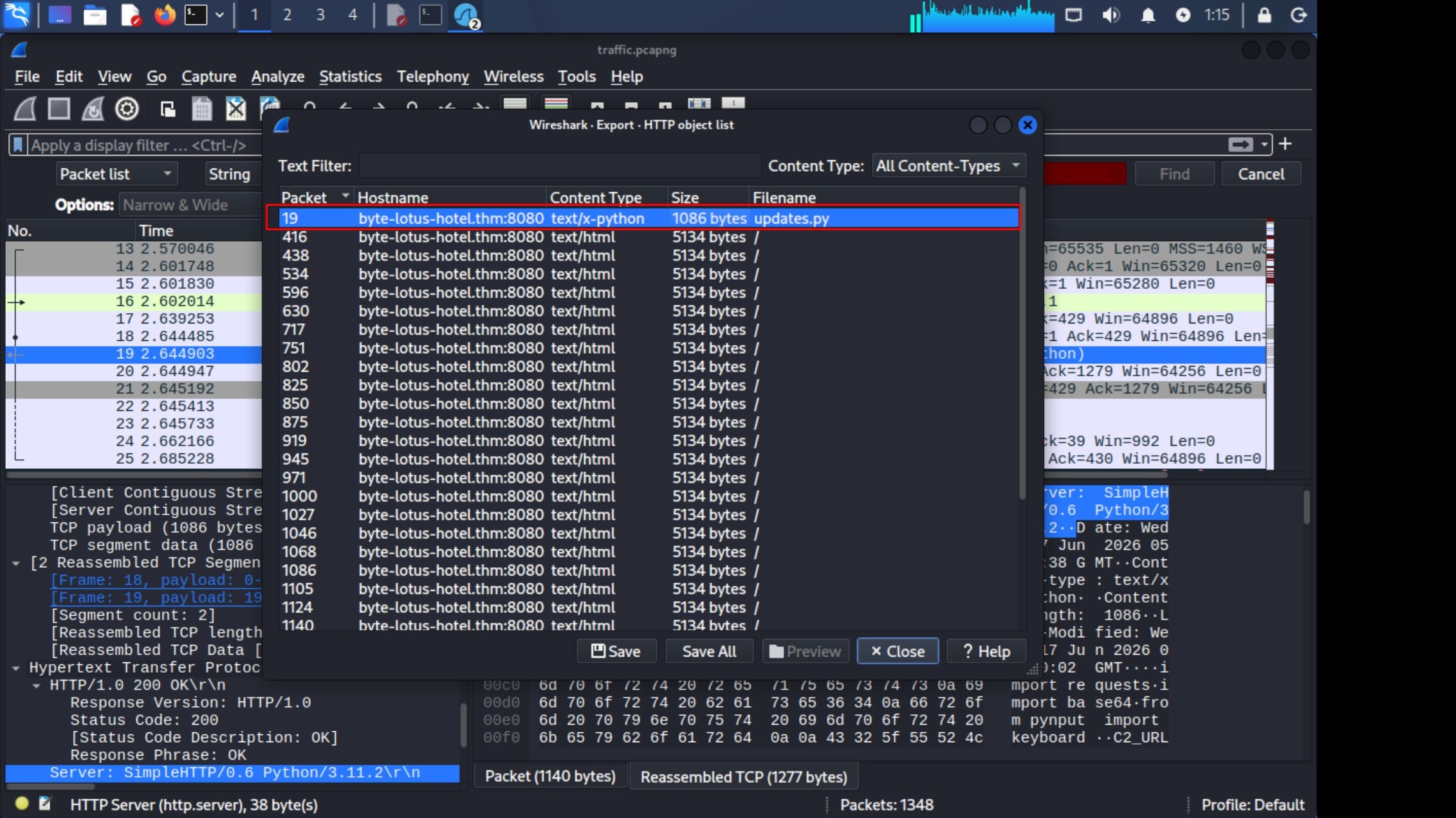Start capturing packets with the shark fin icon
Screen dimensions: 1456x818
25,109
